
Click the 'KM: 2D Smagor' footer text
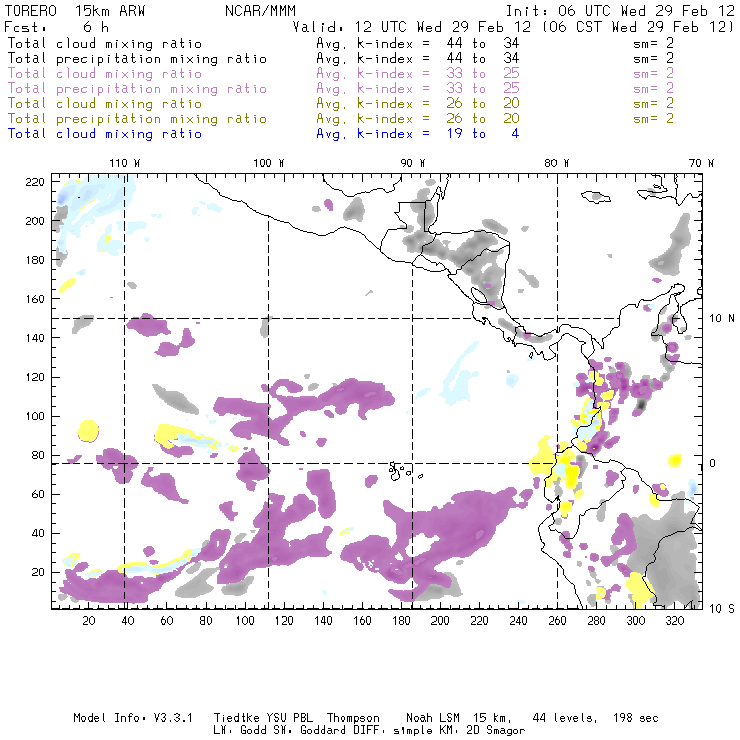pyautogui.click(x=481, y=731)
